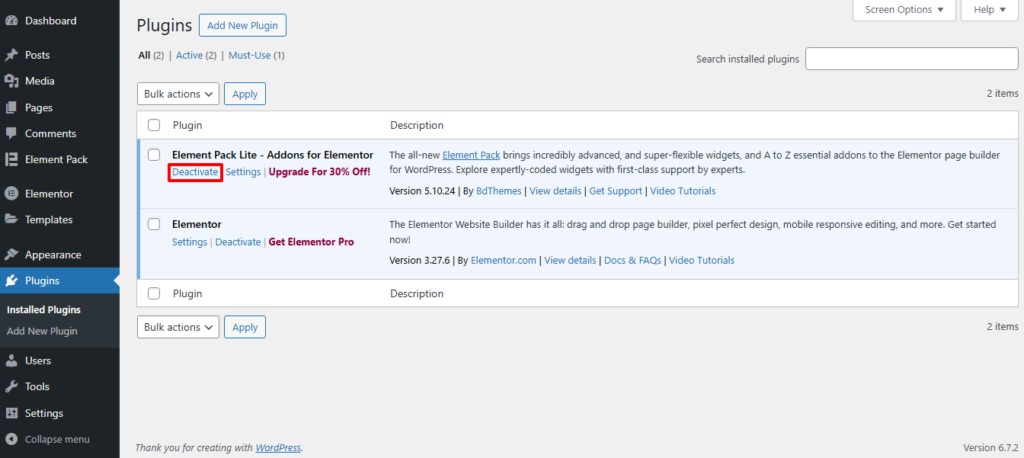This screenshot has width=1024, height=458.
Task: Click the Pages icon in sidebar
Action: click(x=11, y=107)
